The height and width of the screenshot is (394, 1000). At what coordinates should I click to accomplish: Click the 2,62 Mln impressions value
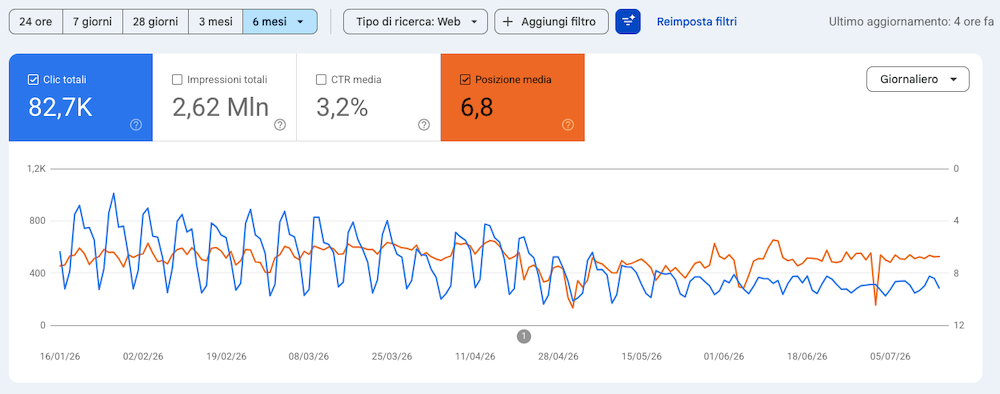point(221,108)
